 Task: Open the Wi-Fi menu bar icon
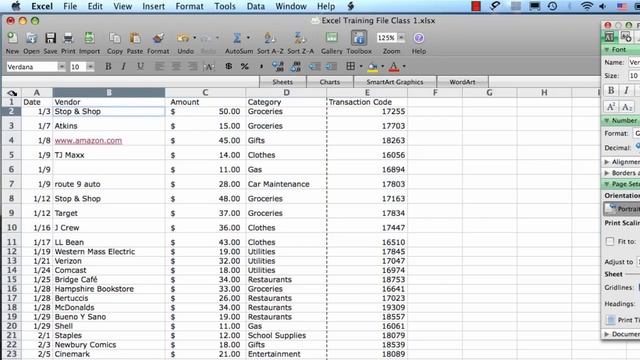(587, 6)
